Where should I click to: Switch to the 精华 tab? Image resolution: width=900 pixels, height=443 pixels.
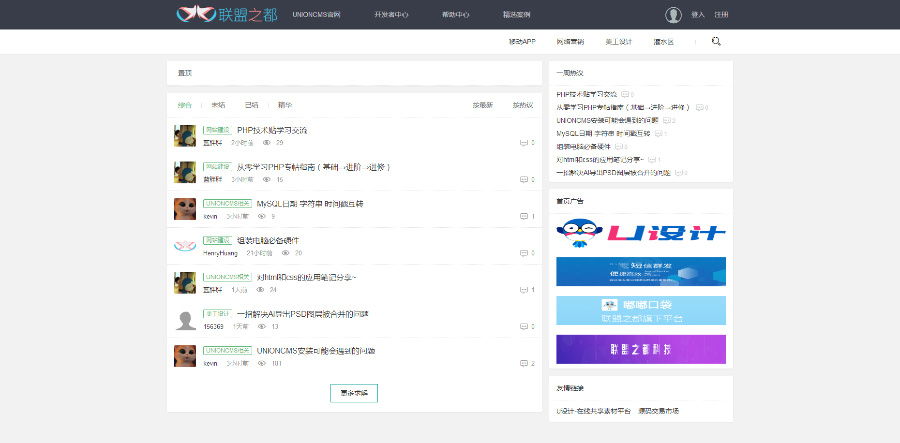click(x=285, y=105)
